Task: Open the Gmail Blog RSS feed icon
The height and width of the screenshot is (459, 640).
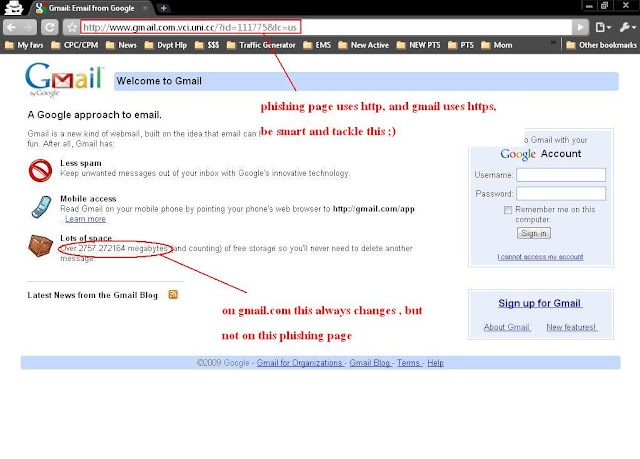Action: [173, 295]
